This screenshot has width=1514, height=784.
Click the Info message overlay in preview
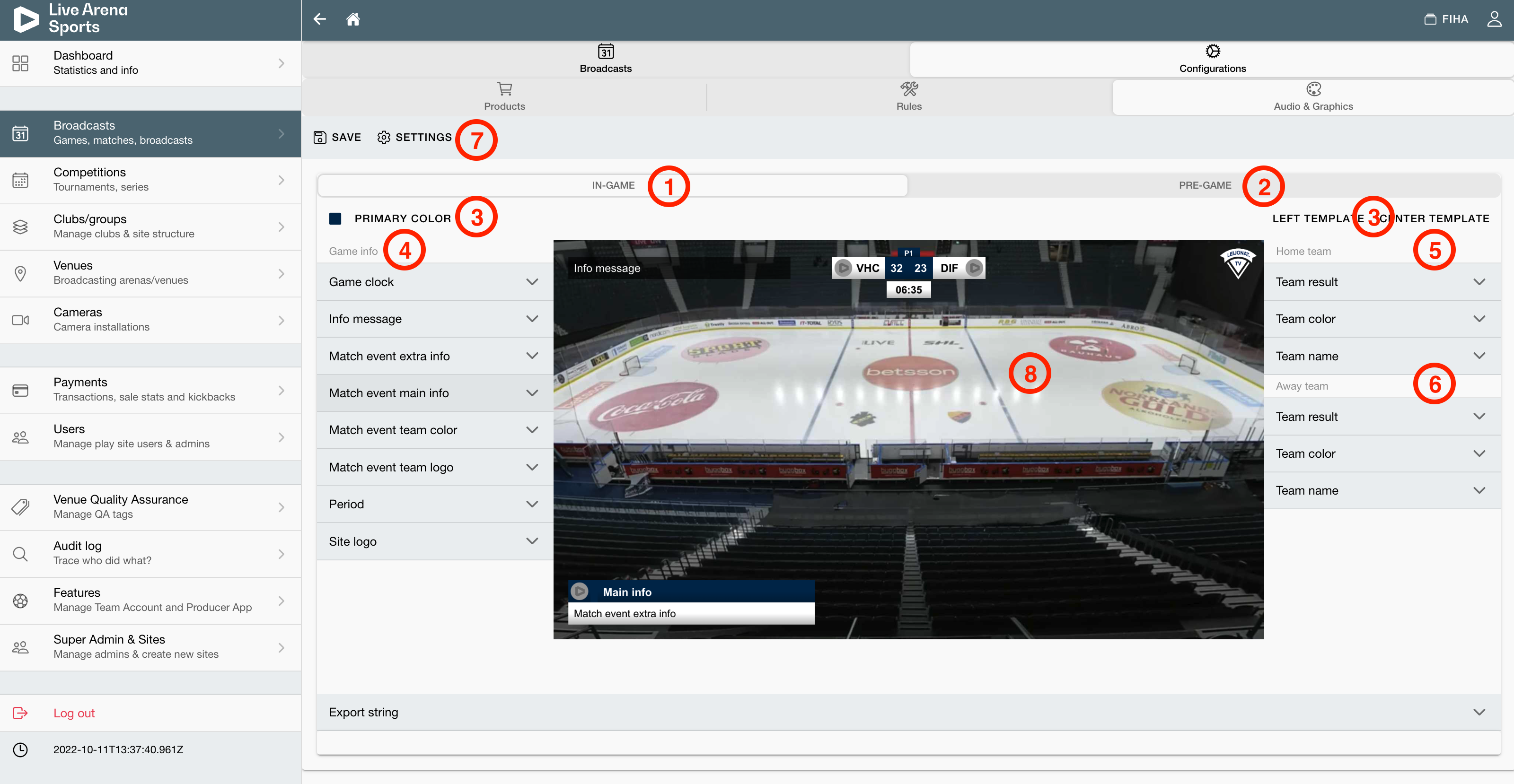pos(679,268)
